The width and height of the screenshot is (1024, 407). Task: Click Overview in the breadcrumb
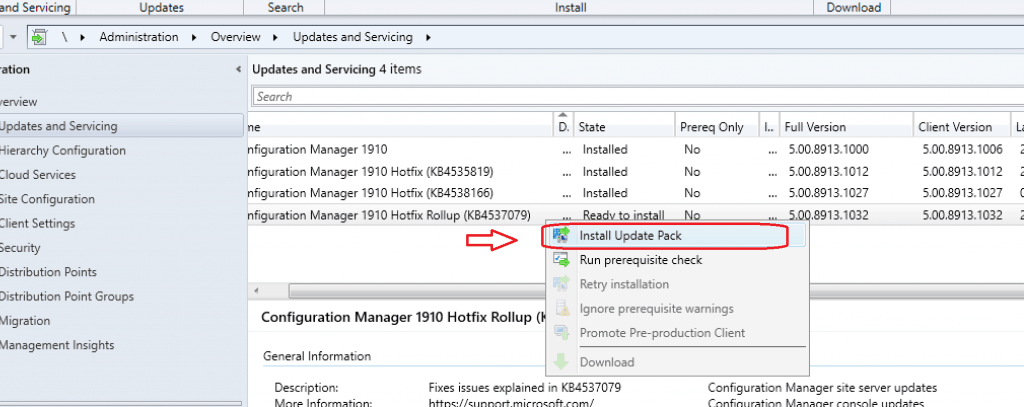pos(235,37)
